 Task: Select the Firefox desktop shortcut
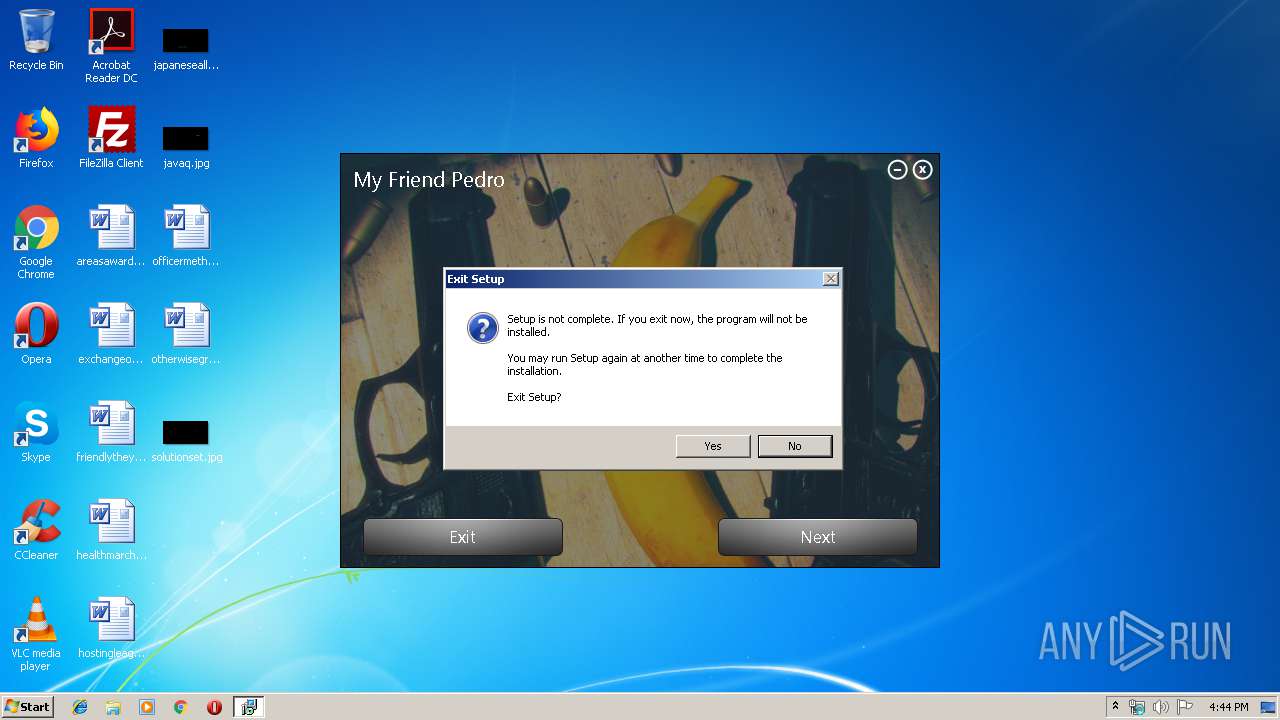coord(36,138)
